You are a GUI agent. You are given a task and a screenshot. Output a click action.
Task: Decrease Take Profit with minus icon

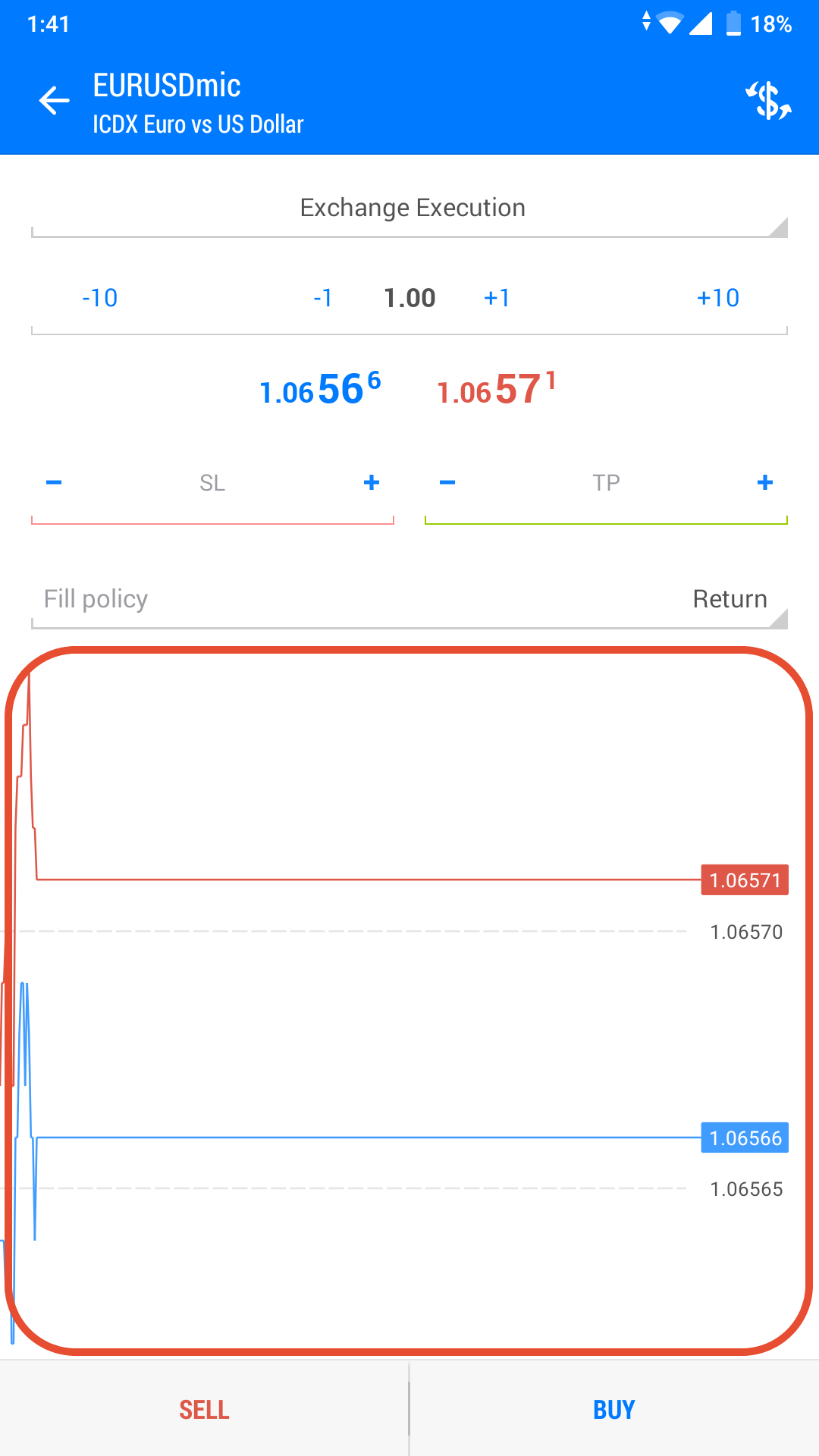447,482
